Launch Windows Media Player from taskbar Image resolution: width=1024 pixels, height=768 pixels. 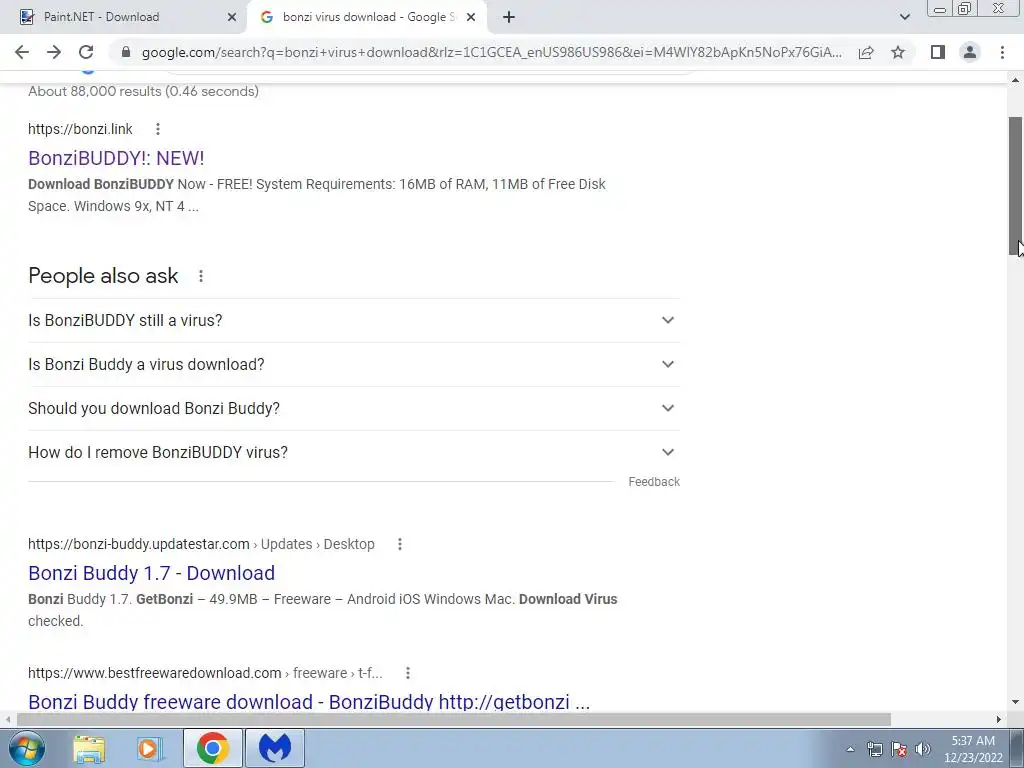click(x=149, y=749)
